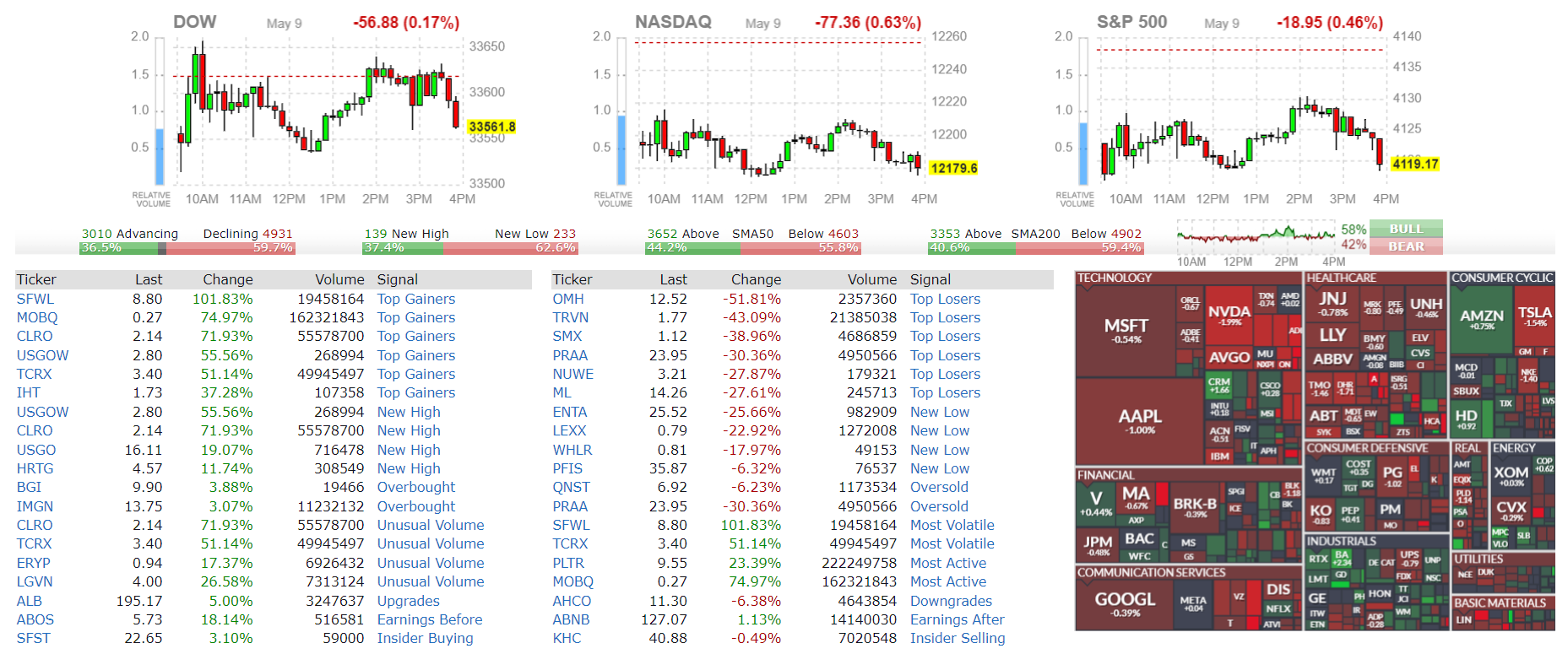1568x654 pixels.
Task: Open the NUWE ticker link
Action: click(x=573, y=374)
